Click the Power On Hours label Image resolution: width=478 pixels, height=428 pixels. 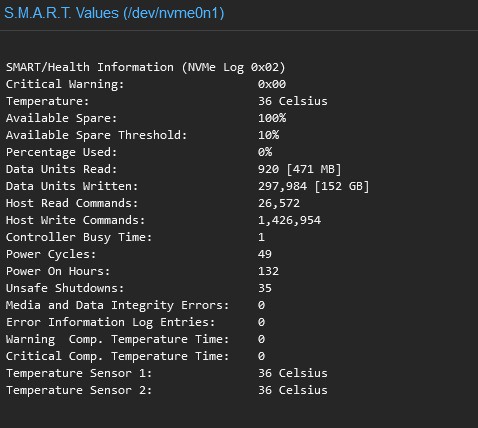58,271
